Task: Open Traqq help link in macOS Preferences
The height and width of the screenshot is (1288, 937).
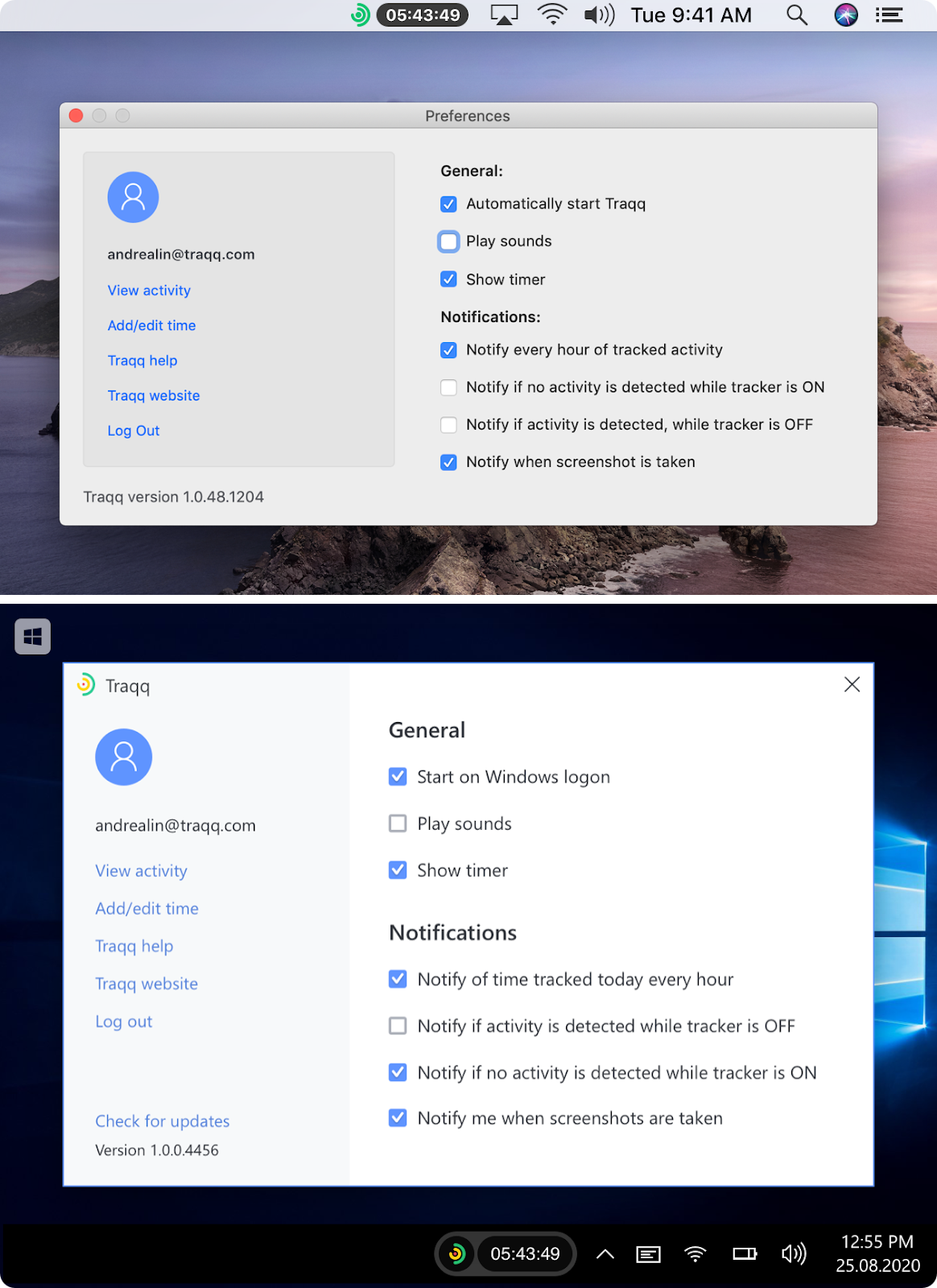Action: click(142, 361)
